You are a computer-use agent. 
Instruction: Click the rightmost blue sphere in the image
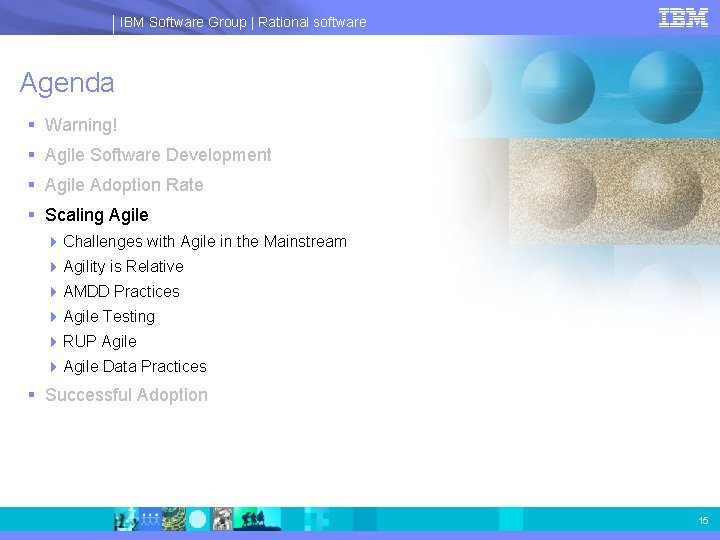(x=665, y=87)
